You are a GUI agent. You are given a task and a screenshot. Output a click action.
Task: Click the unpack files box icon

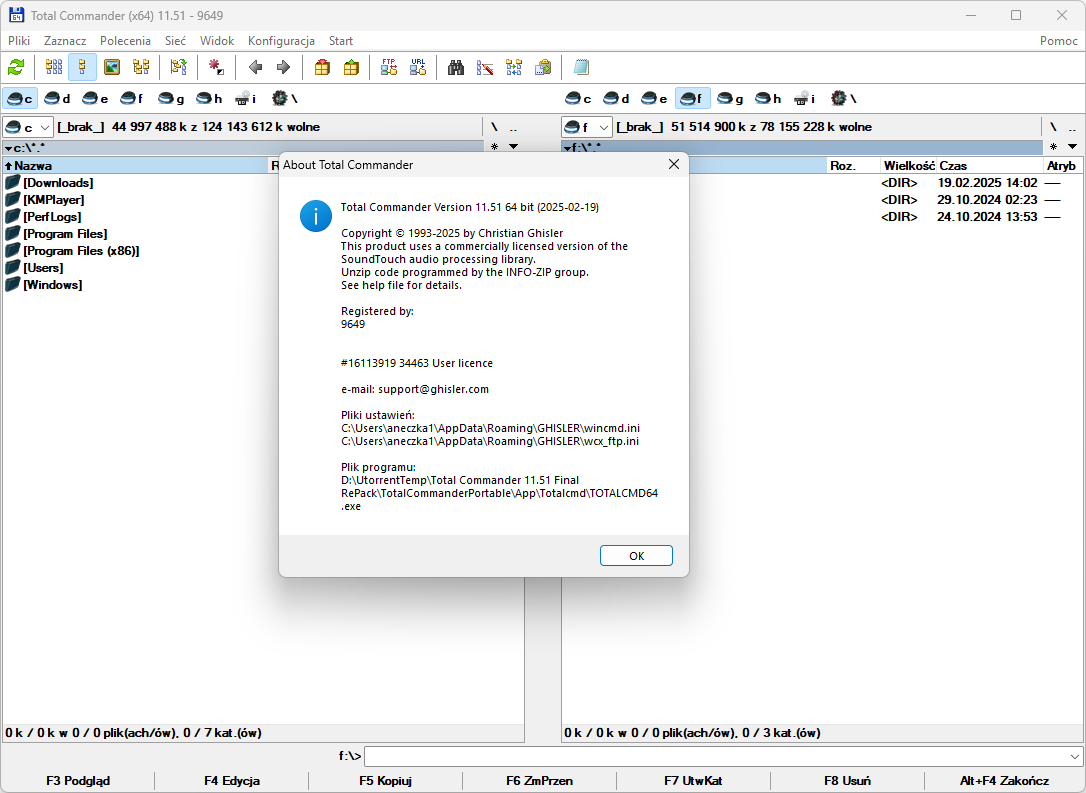point(351,67)
